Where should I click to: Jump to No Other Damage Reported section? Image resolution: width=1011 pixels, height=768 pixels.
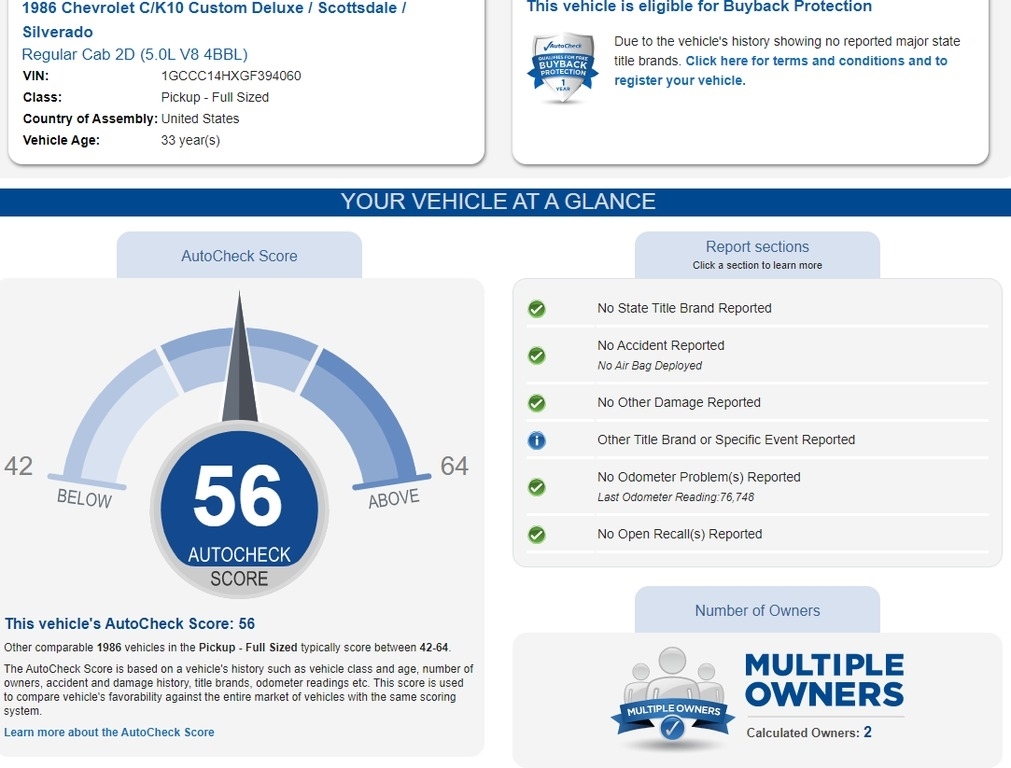click(x=678, y=402)
